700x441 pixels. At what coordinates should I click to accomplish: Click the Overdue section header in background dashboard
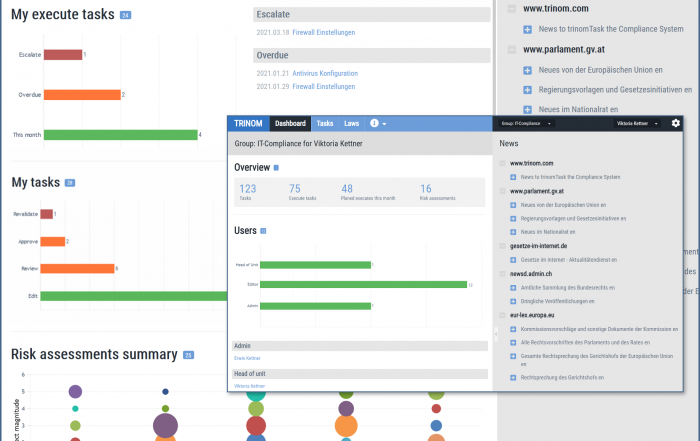tap(371, 55)
